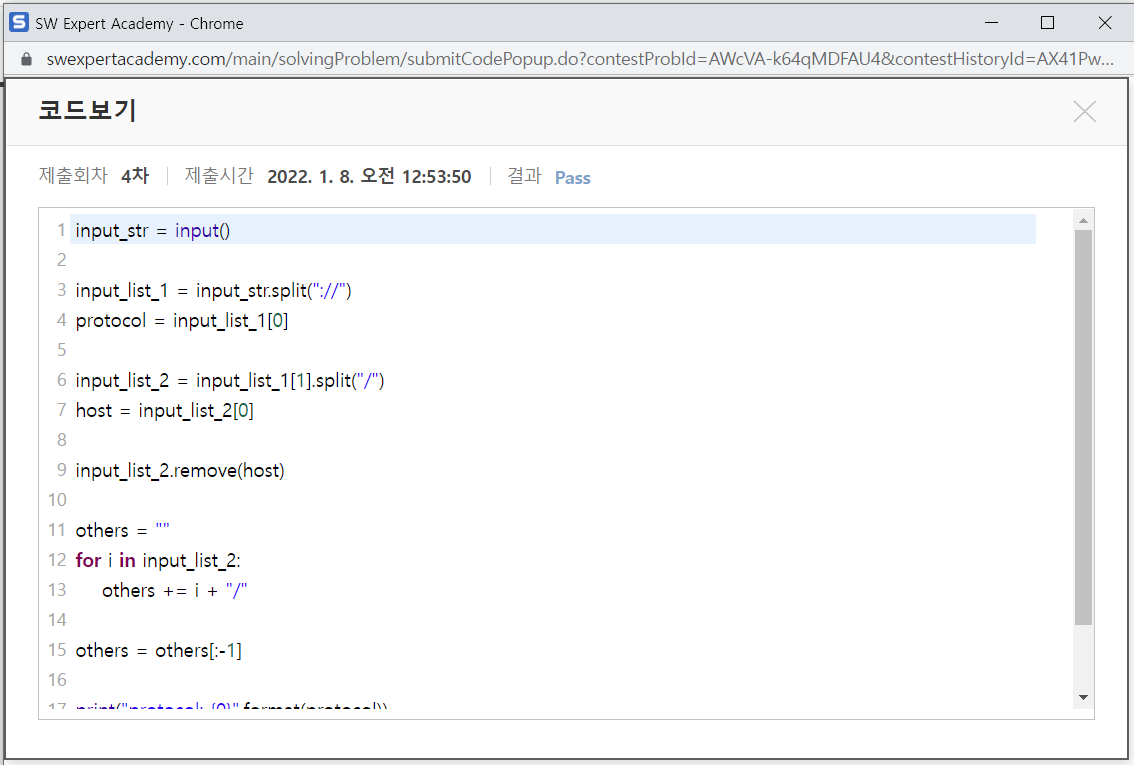
Task: Click line input_list_2 = input_list_1[1].split("/")
Action: point(230,380)
